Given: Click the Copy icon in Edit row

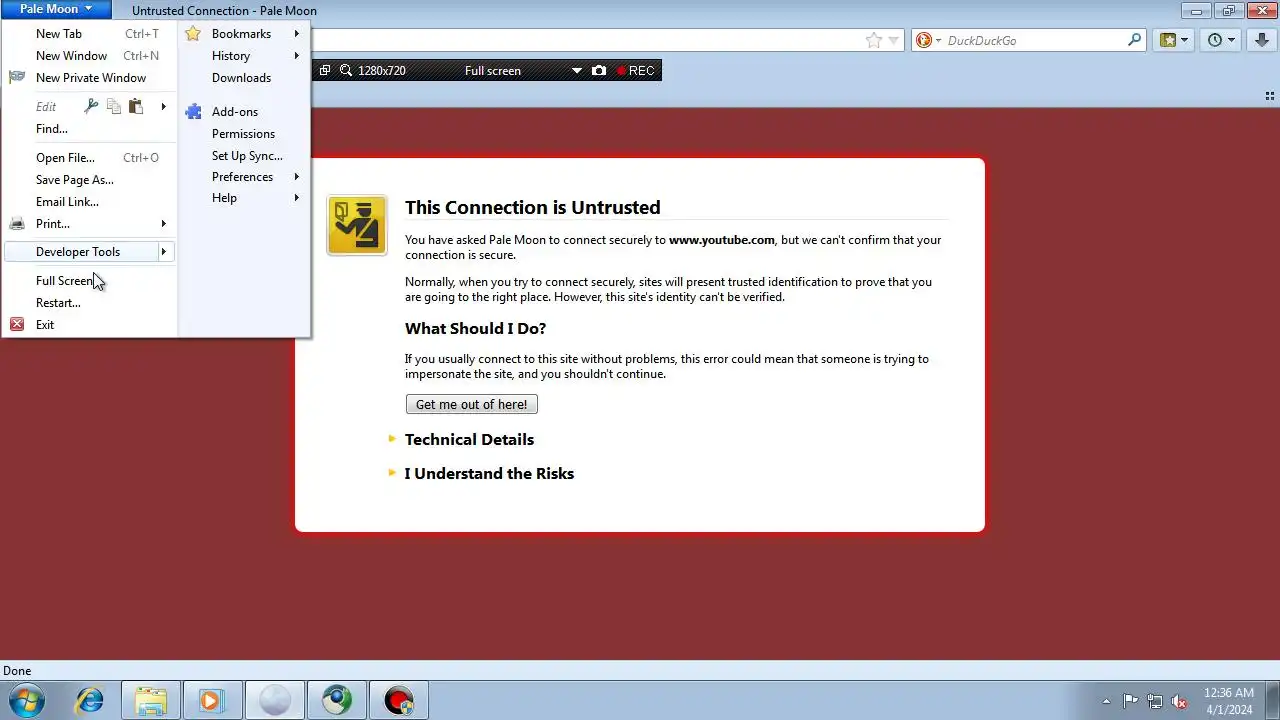Looking at the screenshot, I should [x=114, y=106].
